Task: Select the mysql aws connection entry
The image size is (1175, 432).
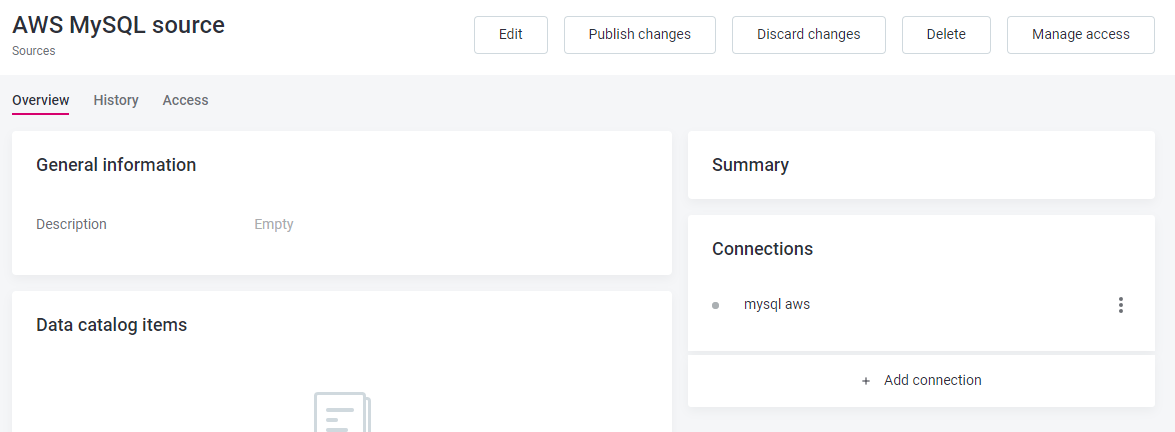Action: pyautogui.click(x=777, y=304)
